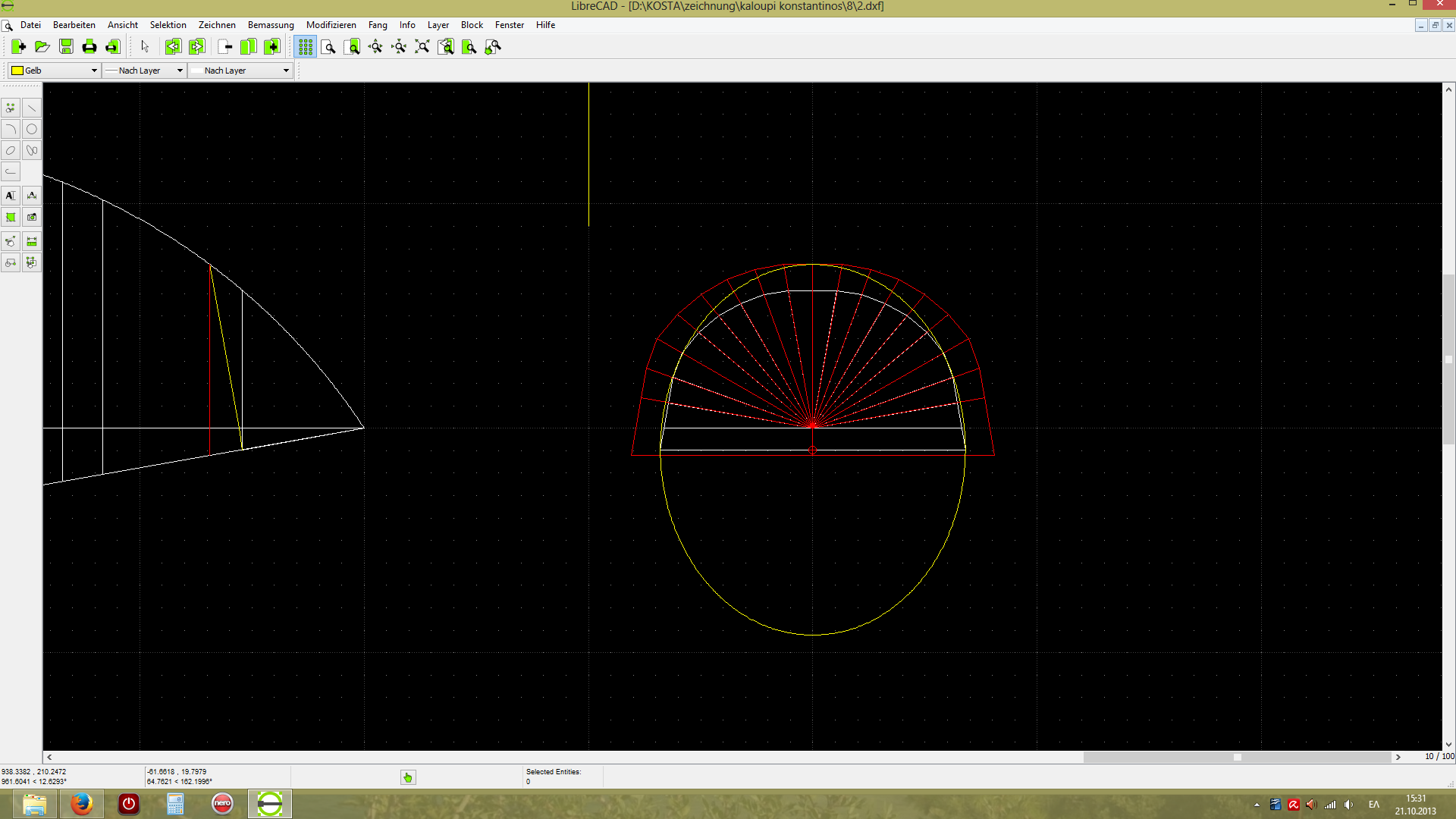The height and width of the screenshot is (819, 1456).
Task: Click the vertical scrollbar down arrow
Action: [x=1448, y=745]
